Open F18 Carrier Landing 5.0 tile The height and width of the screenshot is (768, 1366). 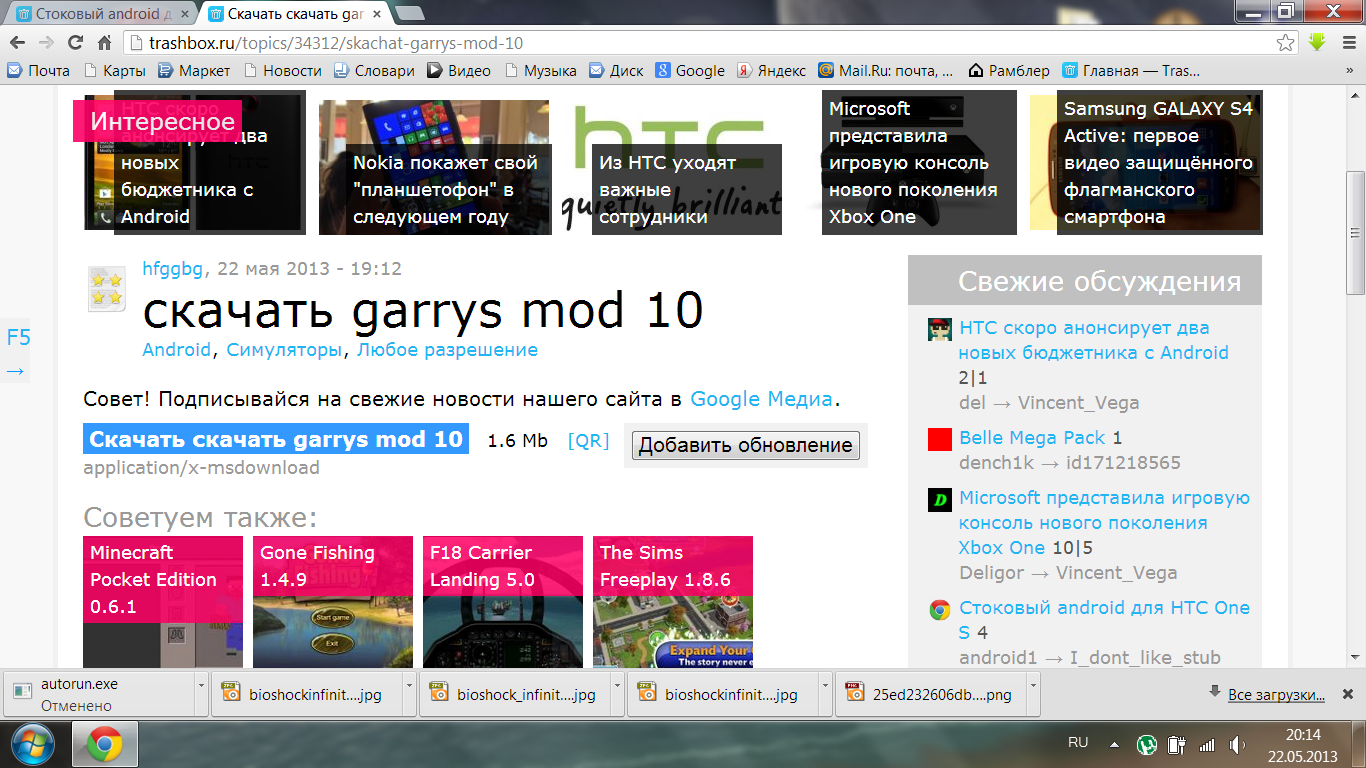coord(503,601)
